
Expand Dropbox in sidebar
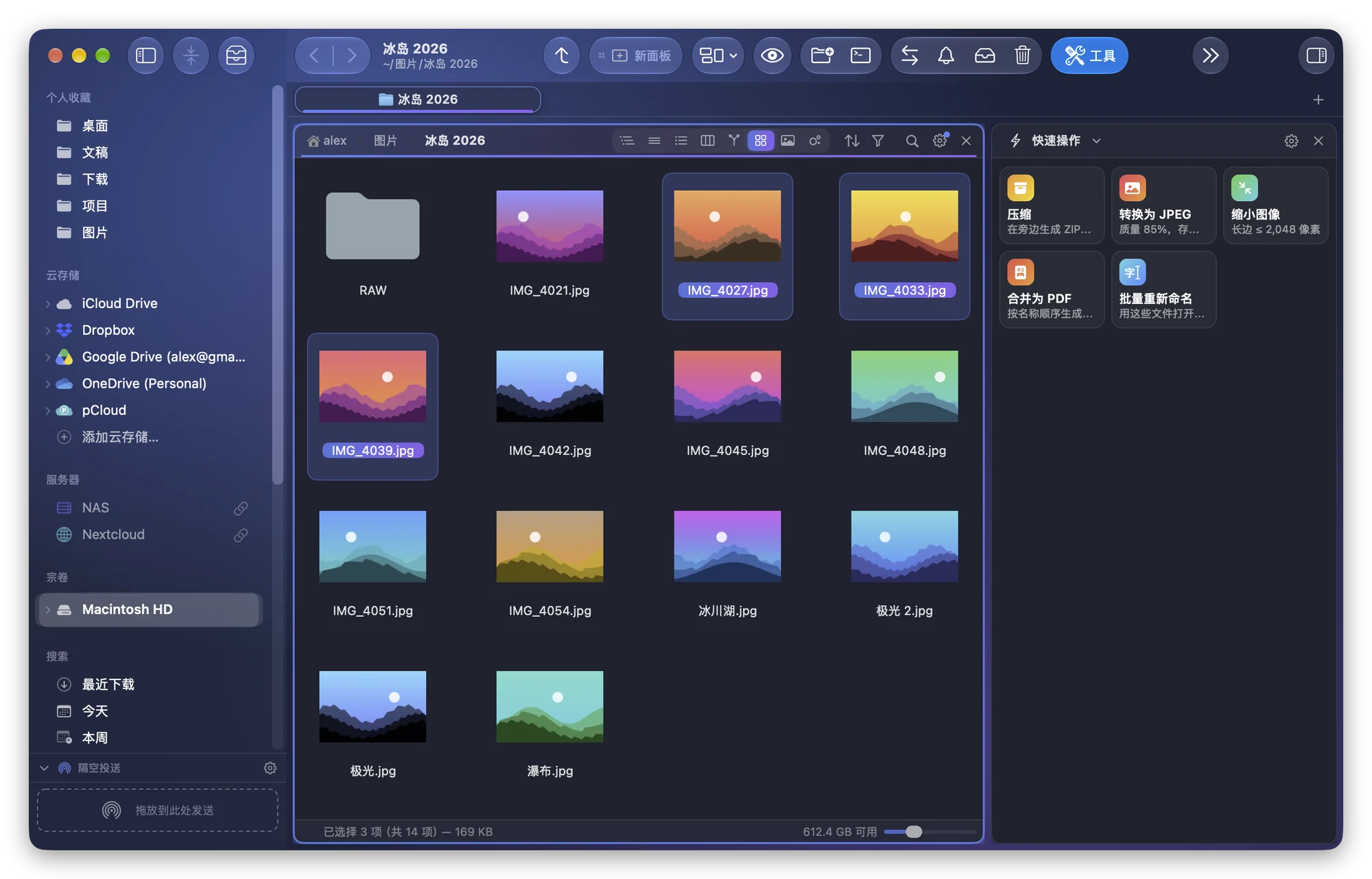coord(47,330)
